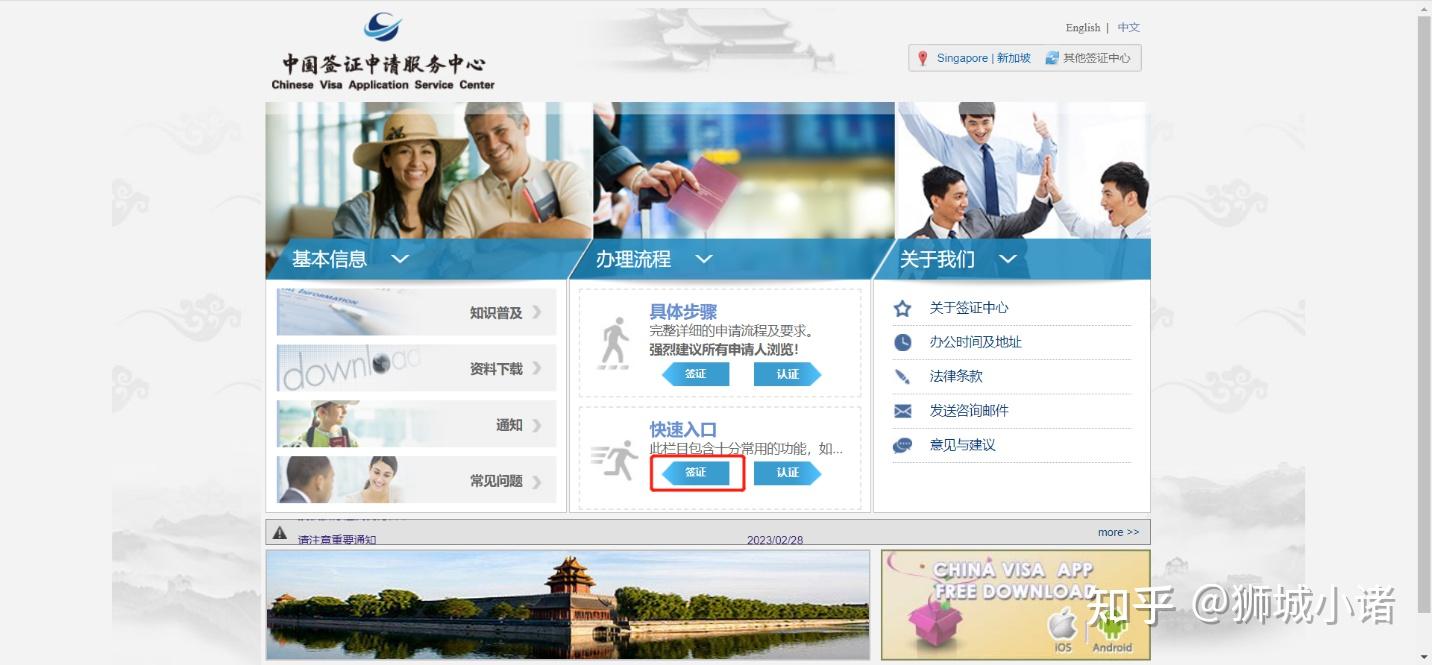Click the walking person icon in 具体步骤
This screenshot has height=665, width=1432.
tap(614, 343)
